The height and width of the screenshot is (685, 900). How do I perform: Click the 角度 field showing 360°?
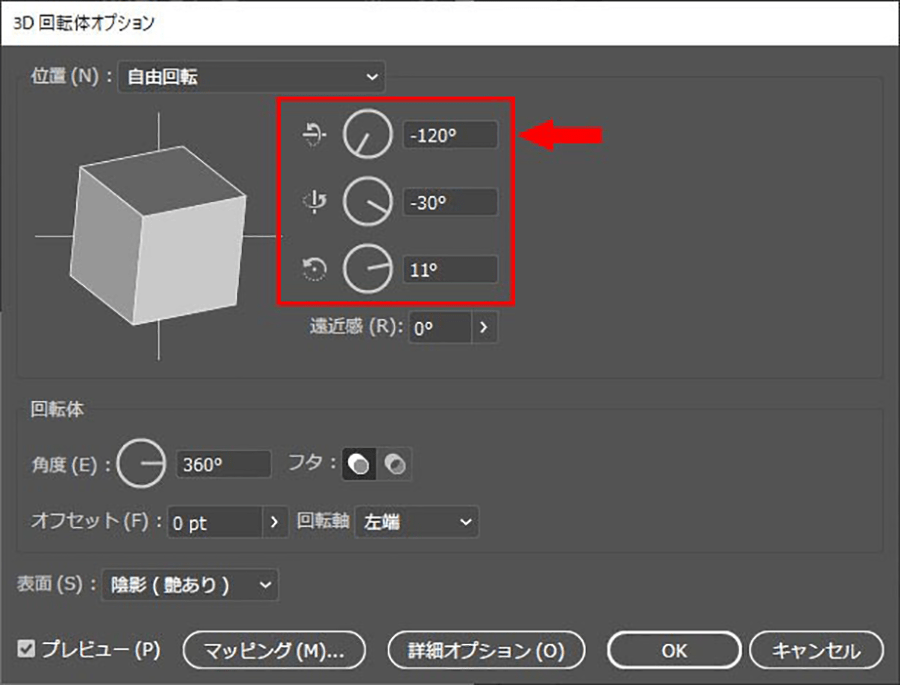tap(223, 464)
